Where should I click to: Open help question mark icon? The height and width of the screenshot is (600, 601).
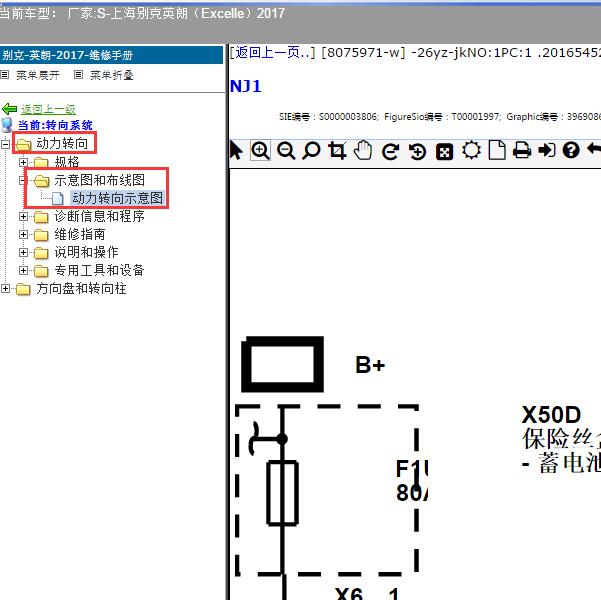[x=571, y=150]
